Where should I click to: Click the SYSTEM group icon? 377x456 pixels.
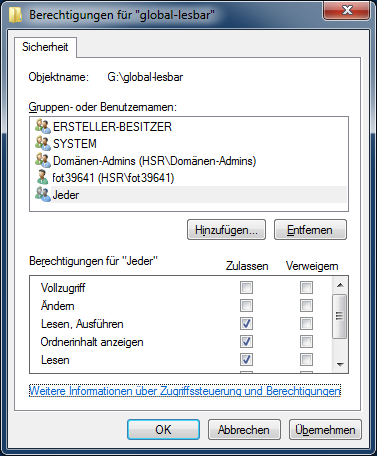[x=43, y=143]
